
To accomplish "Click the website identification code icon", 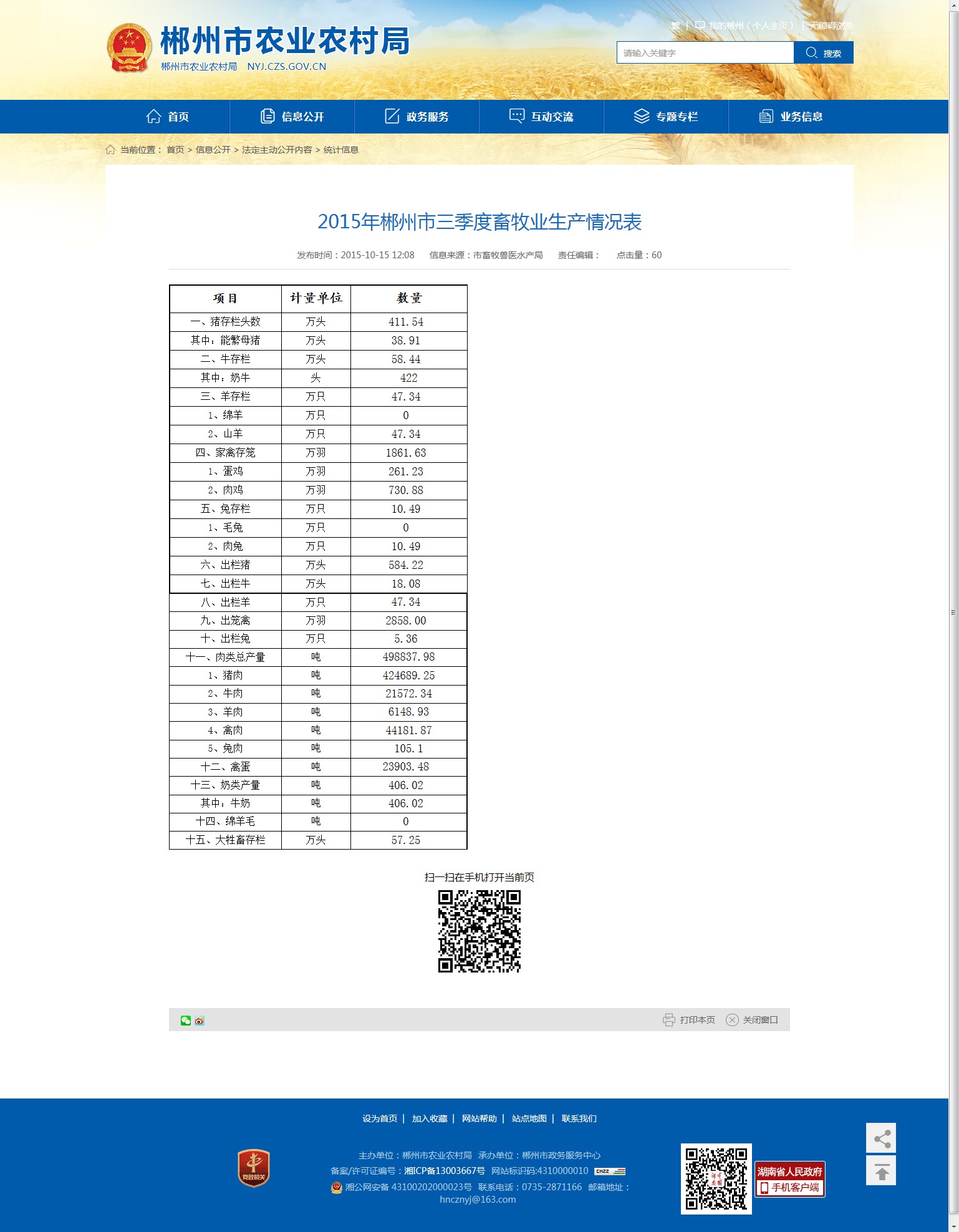I will point(610,1171).
